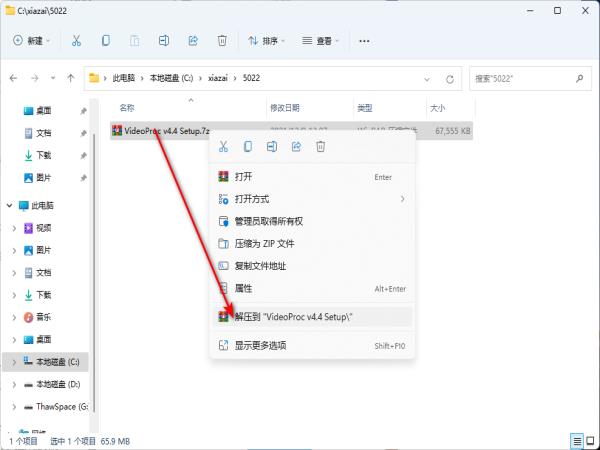The image size is (600, 450).
Task: Click the Cut icon in the toolbar
Action: (x=76, y=41)
